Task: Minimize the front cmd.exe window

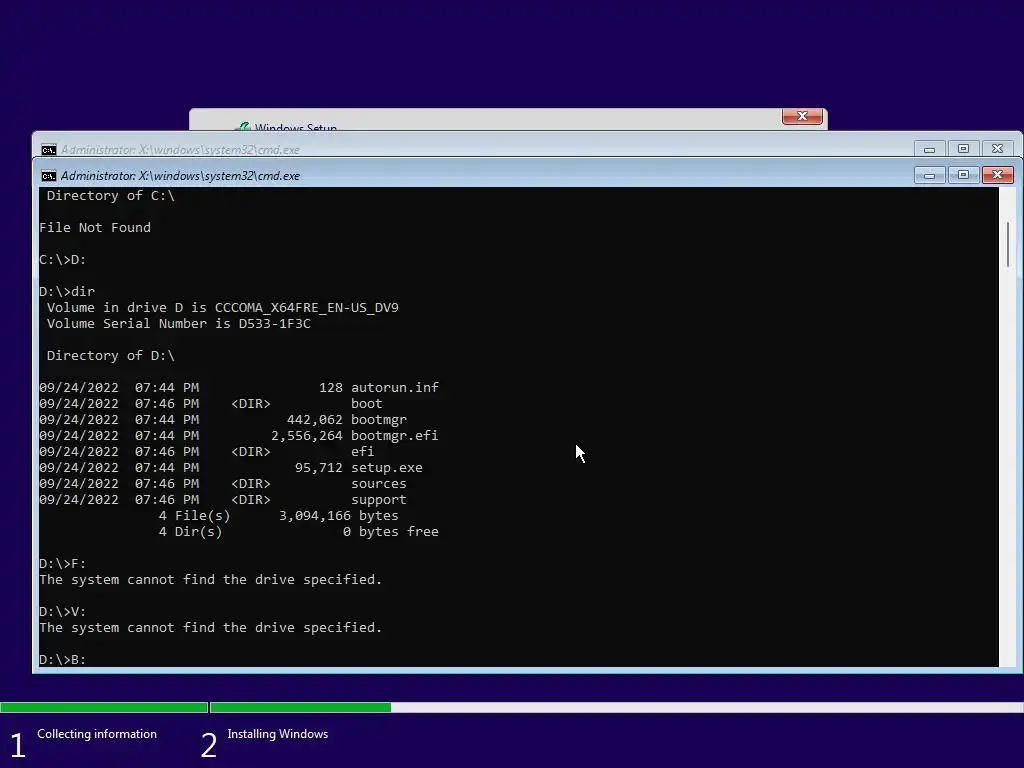Action: 929,175
